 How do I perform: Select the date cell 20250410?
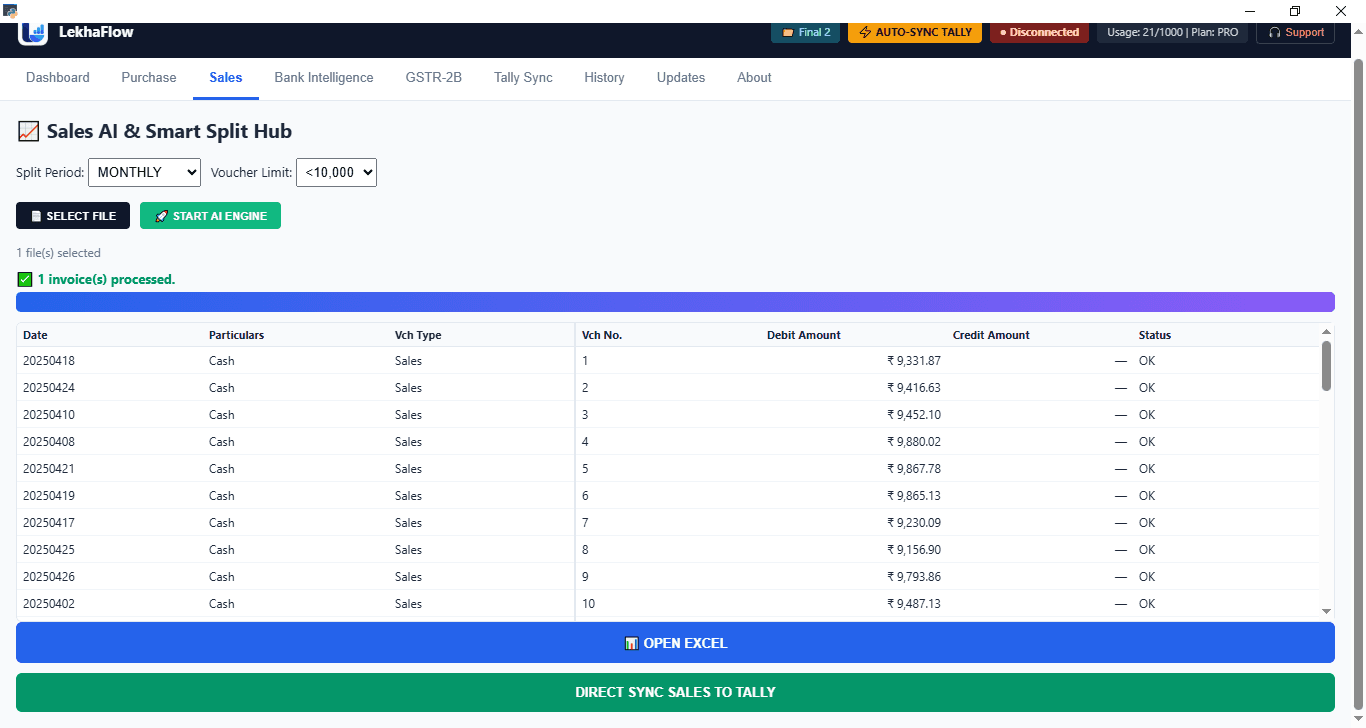[49, 415]
